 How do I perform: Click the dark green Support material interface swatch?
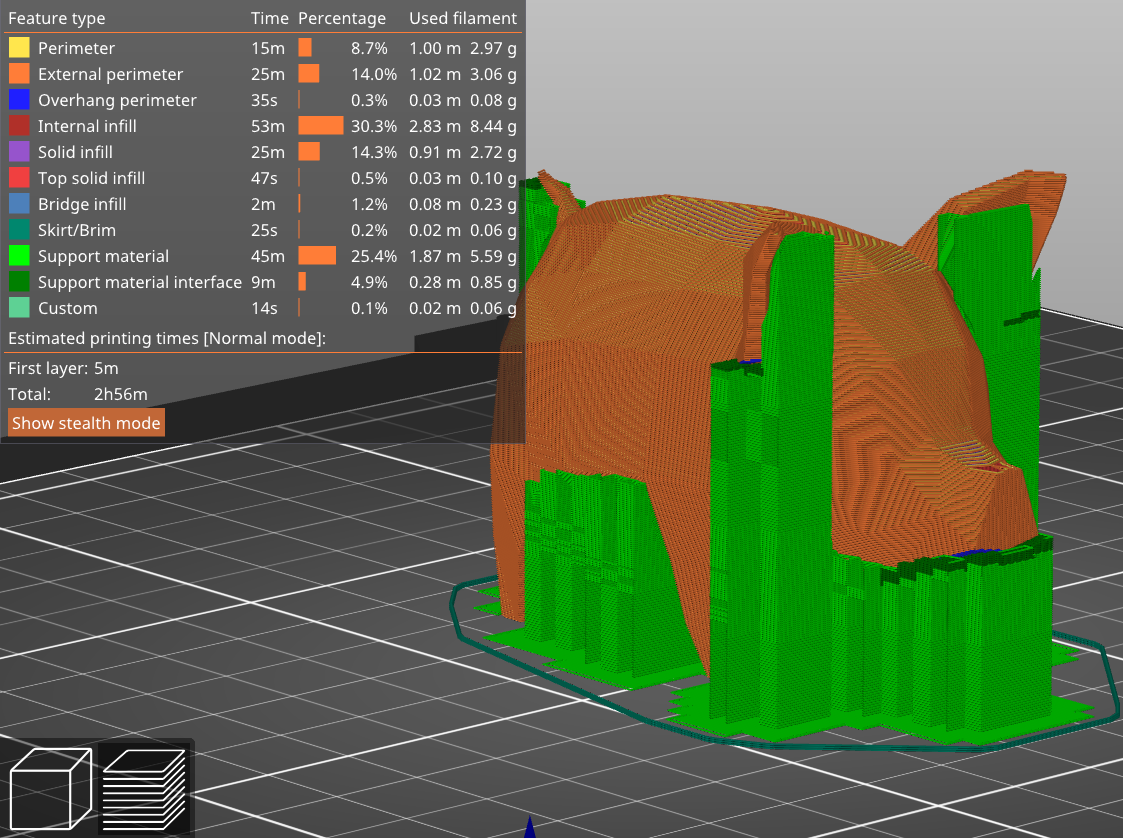click(20, 282)
